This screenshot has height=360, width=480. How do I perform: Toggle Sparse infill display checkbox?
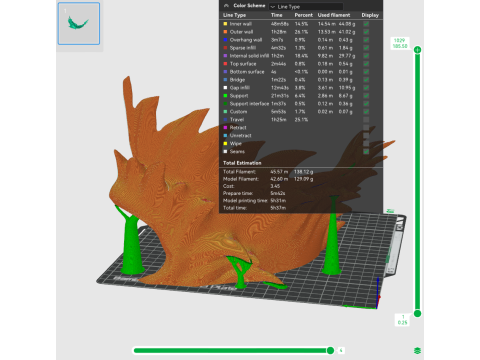coord(366,48)
